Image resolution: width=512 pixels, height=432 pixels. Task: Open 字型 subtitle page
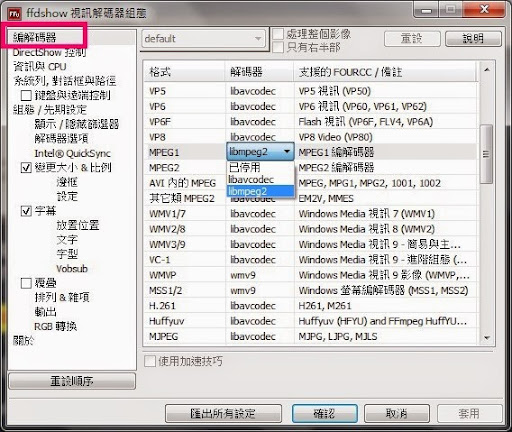pos(67,254)
